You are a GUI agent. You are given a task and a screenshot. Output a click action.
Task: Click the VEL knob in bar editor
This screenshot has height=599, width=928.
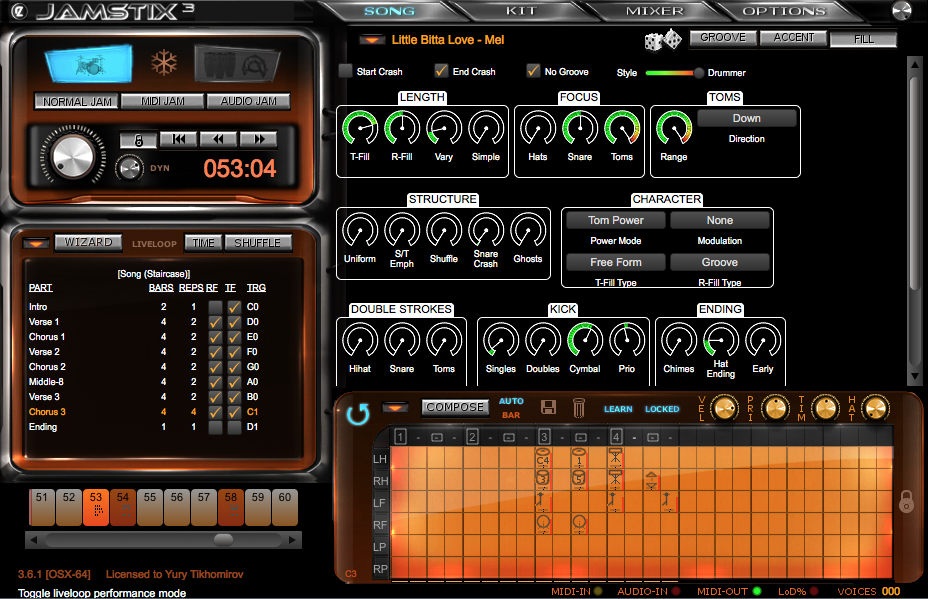coord(724,408)
